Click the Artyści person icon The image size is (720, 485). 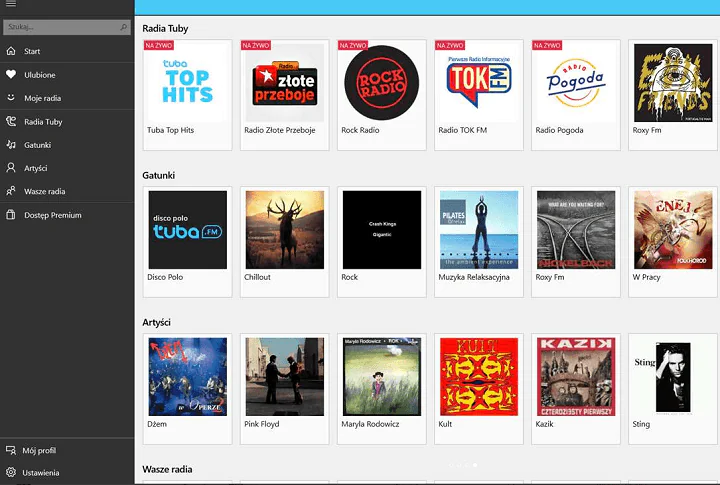pos(11,168)
